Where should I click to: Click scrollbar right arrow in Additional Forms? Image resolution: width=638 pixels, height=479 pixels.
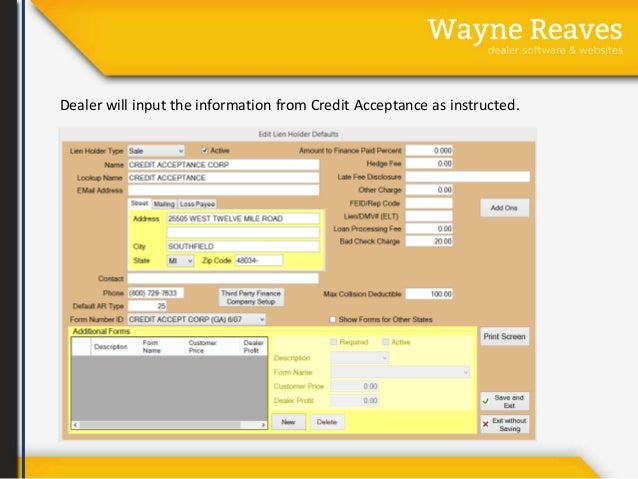[263, 425]
